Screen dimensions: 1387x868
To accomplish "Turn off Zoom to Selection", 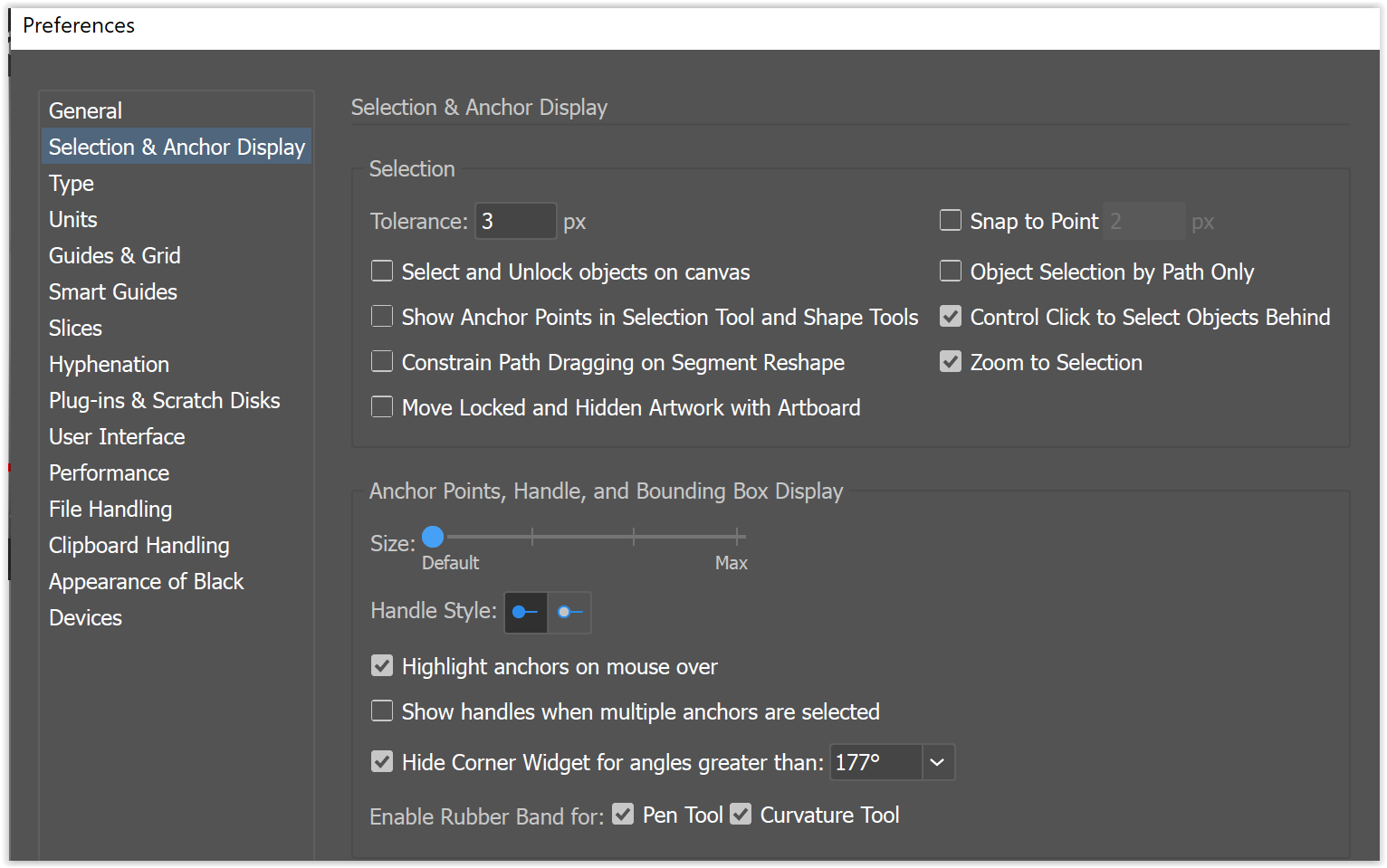I will 950,361.
